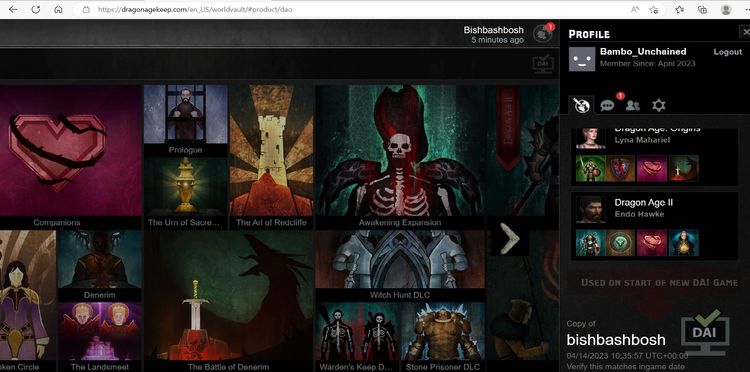This screenshot has width=750, height=372.
Task: Add this page to favorites with the star icon
Action: pos(654,10)
